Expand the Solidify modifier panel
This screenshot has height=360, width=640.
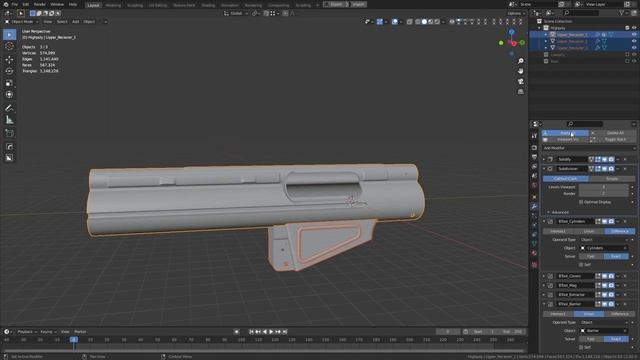click(544, 159)
